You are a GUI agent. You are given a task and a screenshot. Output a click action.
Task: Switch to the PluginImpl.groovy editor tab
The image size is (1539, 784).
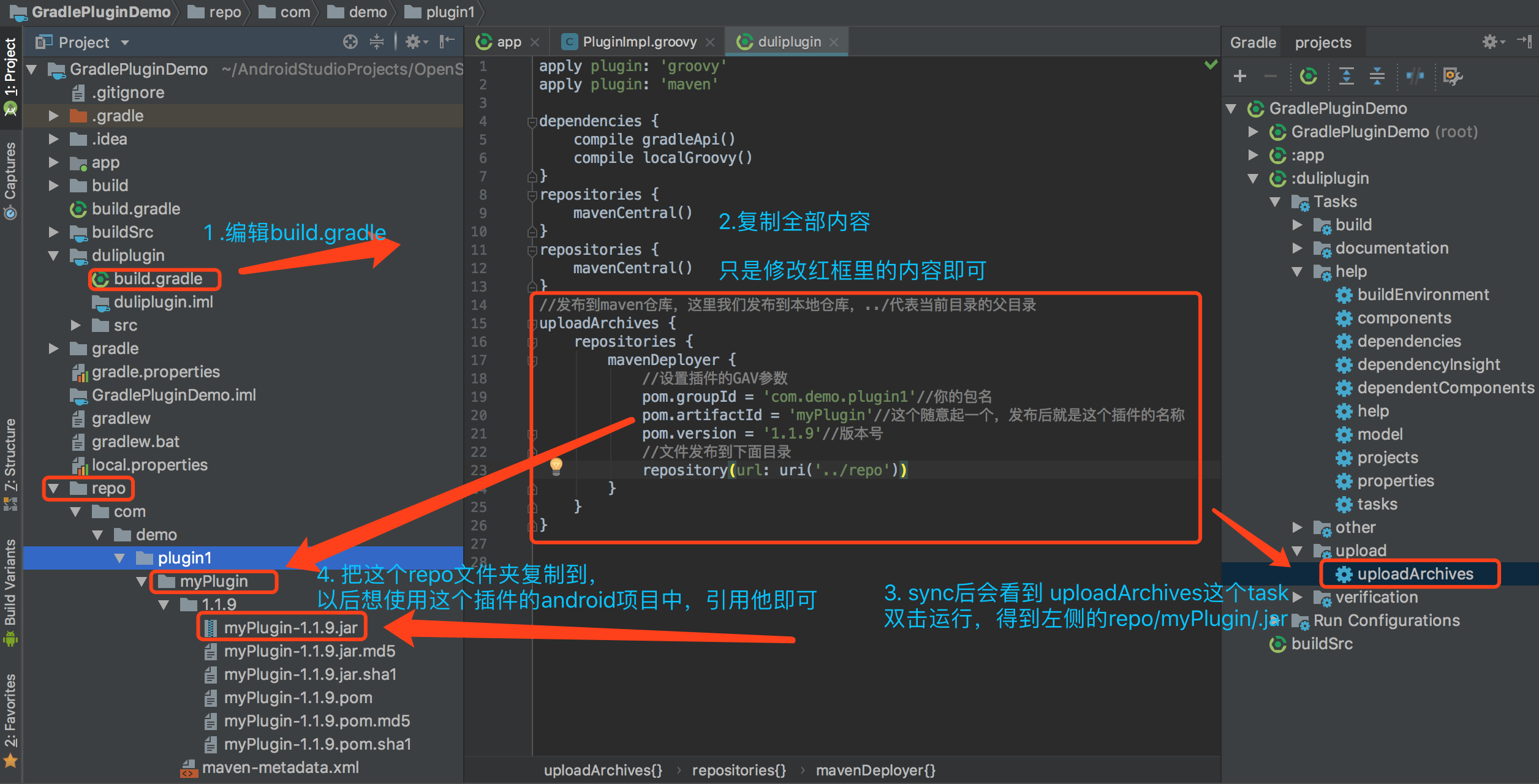639,42
